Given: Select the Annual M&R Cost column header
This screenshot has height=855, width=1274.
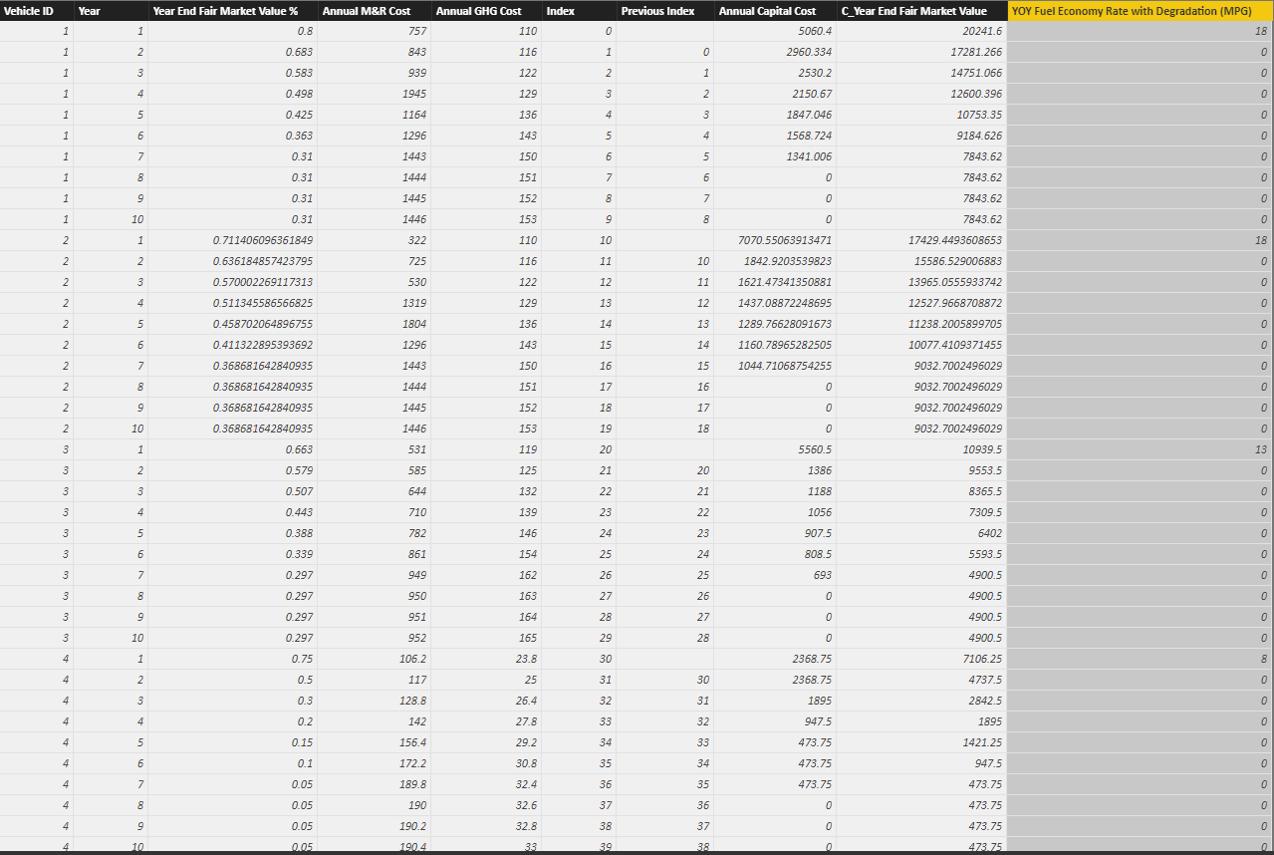Looking at the screenshot, I should click(374, 11).
